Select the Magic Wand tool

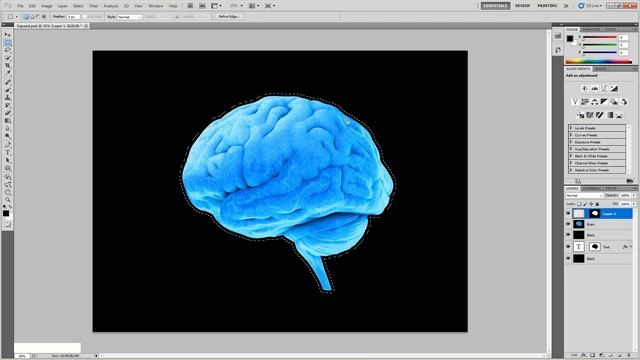[x=8, y=58]
